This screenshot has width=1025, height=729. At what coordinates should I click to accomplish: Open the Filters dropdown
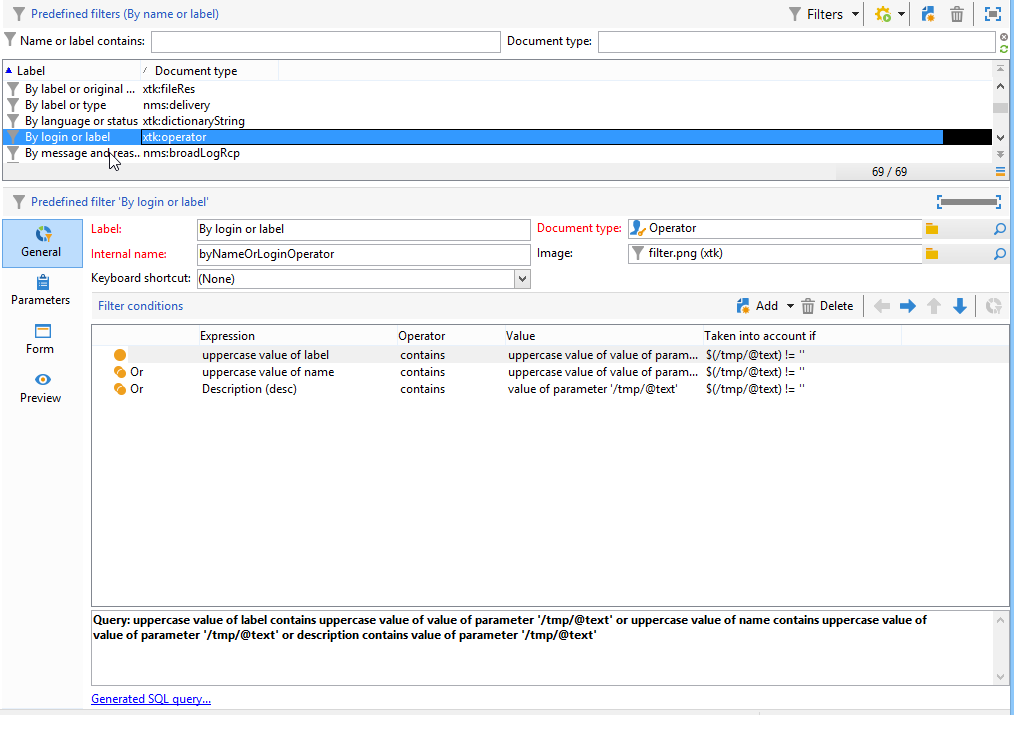(x=824, y=14)
